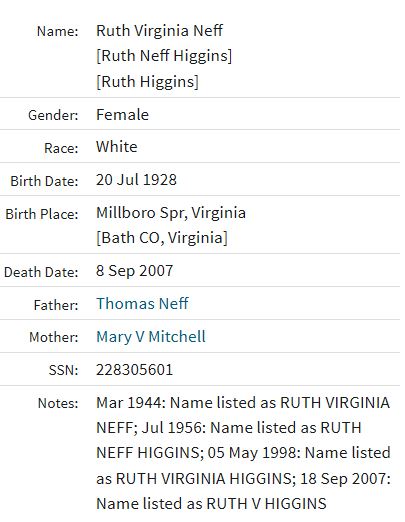Viewport: 405px width, 522px height.
Task: Select the alternate name Ruth Neff Higgins
Action: coord(164,56)
